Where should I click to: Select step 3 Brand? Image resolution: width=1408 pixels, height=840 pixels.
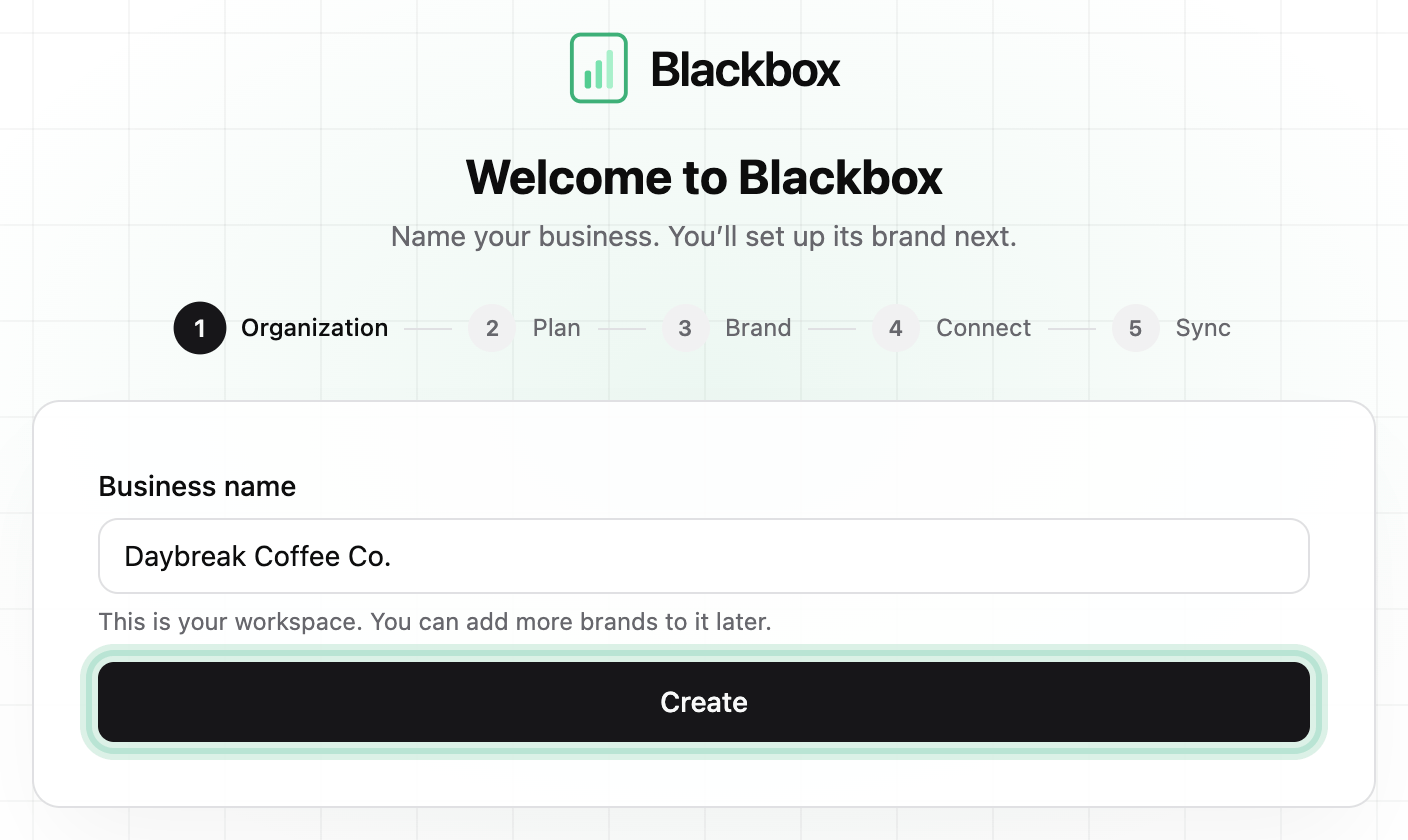(726, 328)
